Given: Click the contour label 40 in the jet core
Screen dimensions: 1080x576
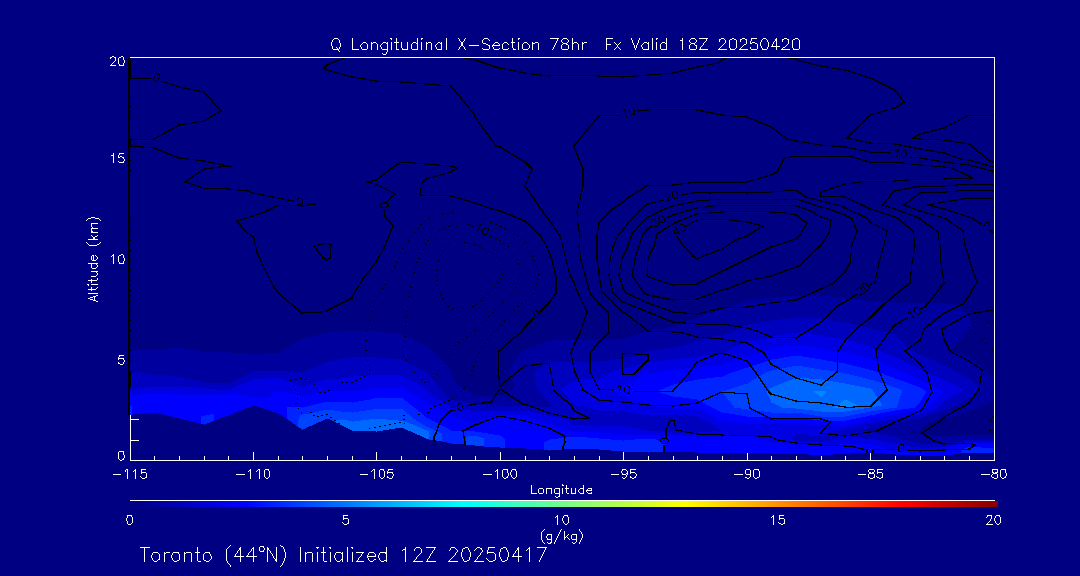Looking at the screenshot, I should coord(681,231).
